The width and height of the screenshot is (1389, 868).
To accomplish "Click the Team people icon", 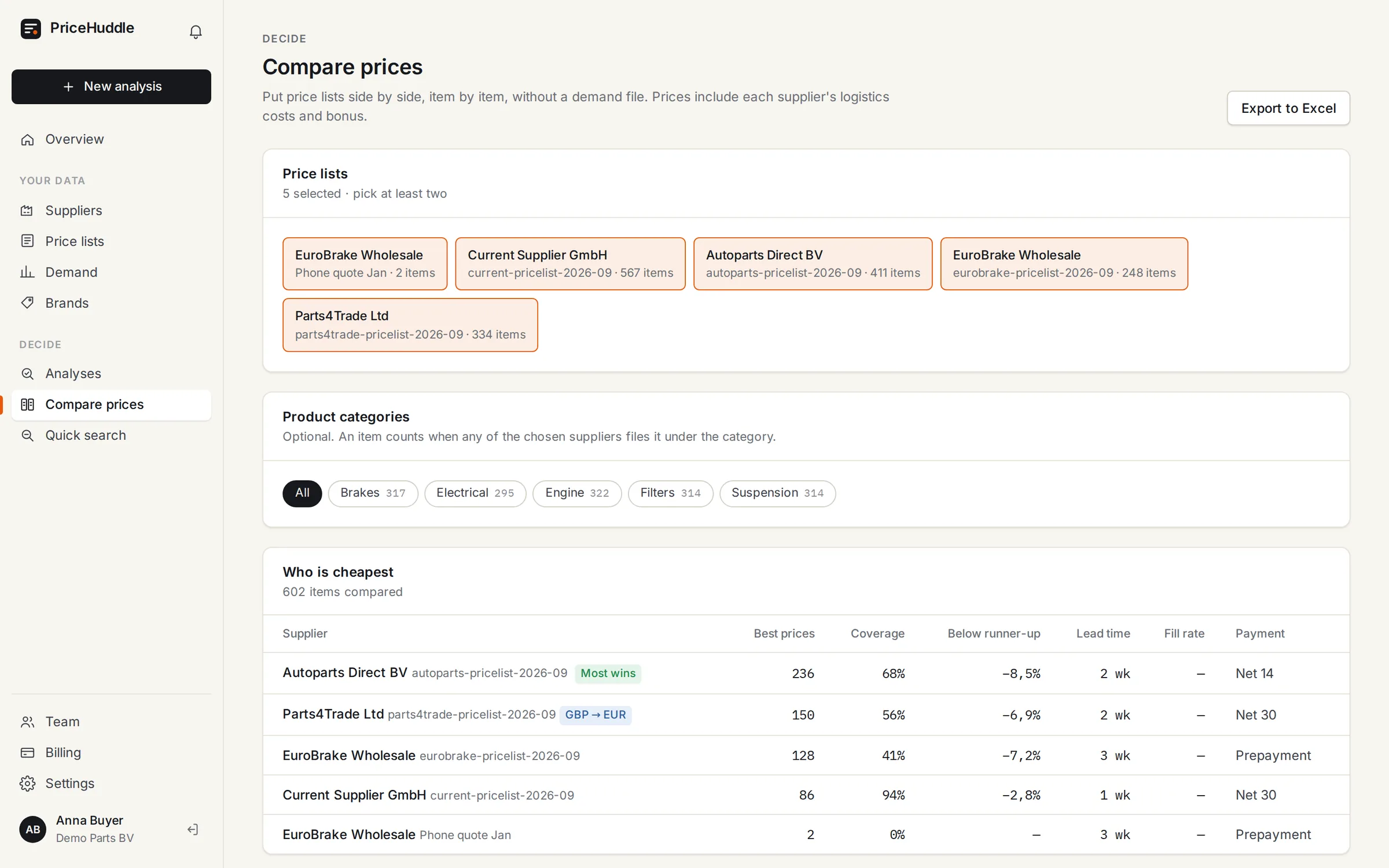I will pos(27,722).
